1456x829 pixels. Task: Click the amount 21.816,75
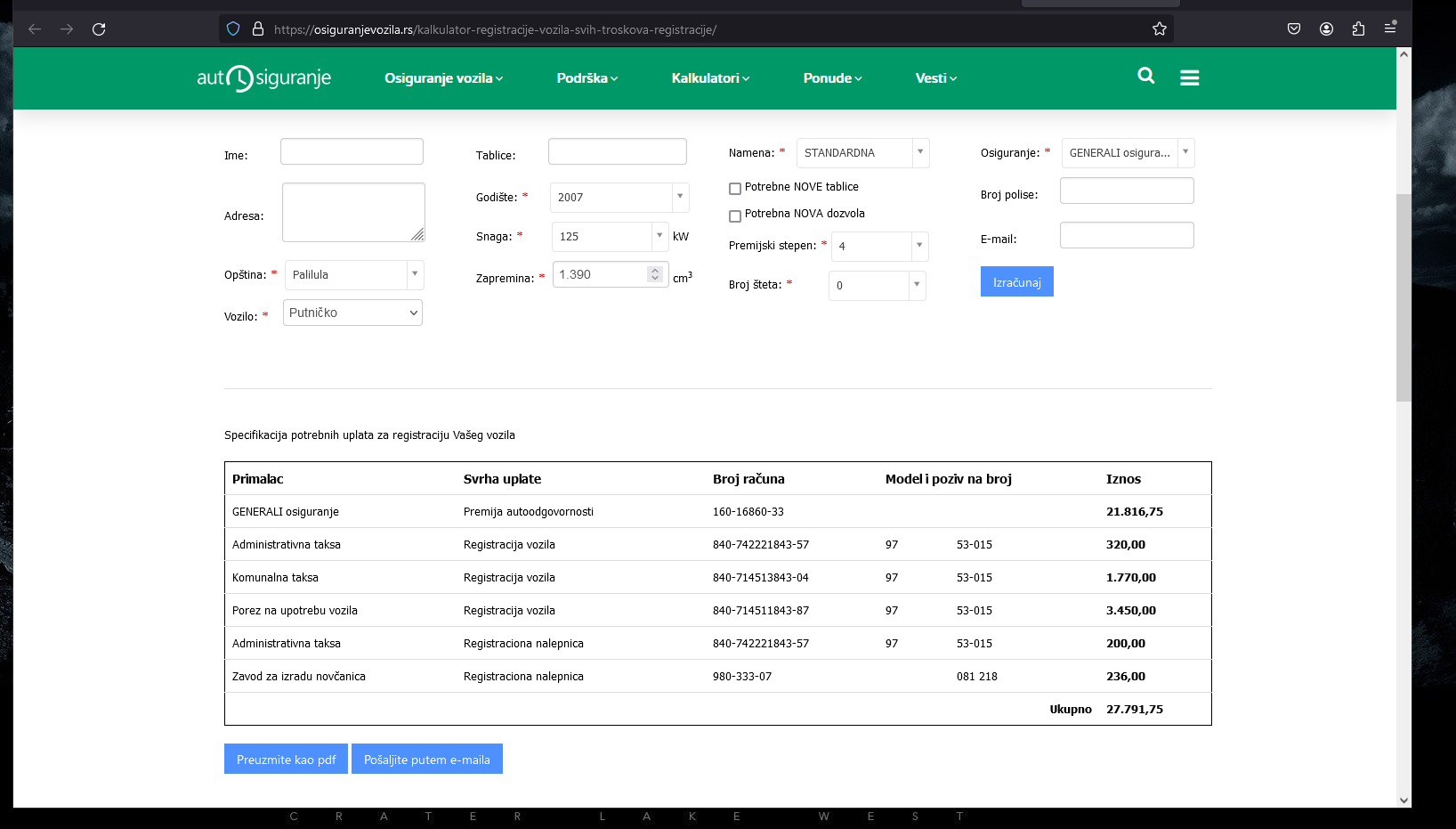[1135, 511]
